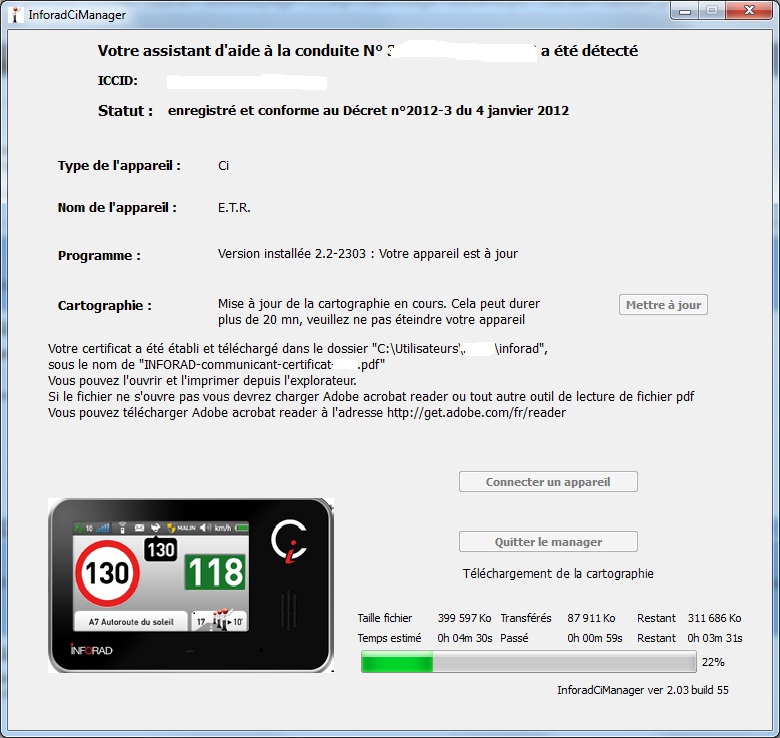Image resolution: width=780 pixels, height=738 pixels.
Task: Click the 22% progress percentage
Action: point(713,662)
